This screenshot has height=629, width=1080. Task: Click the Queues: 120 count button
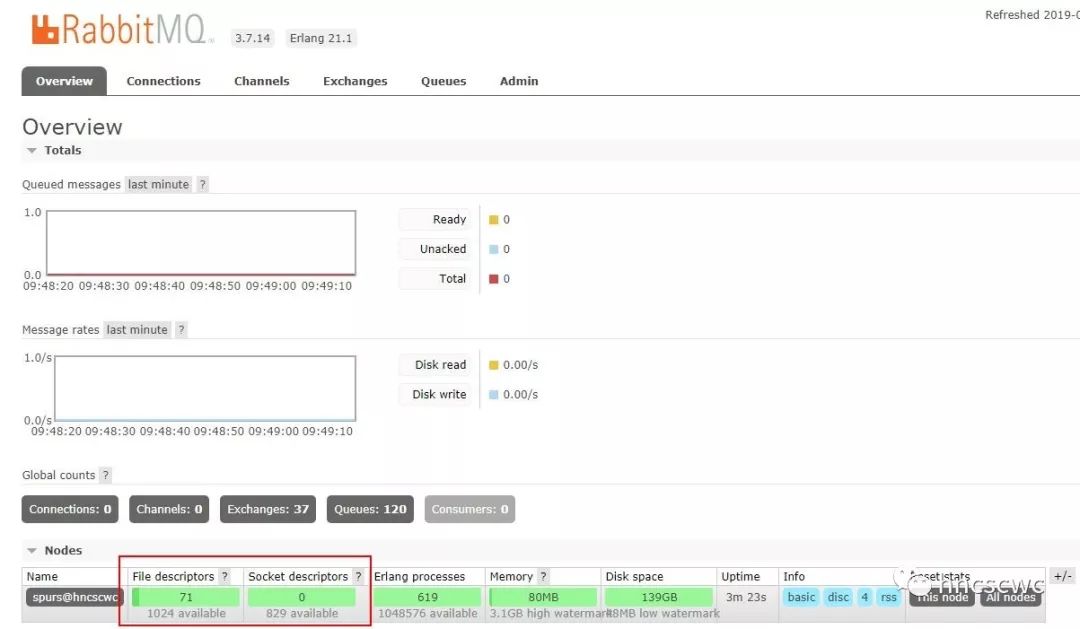pos(371,509)
